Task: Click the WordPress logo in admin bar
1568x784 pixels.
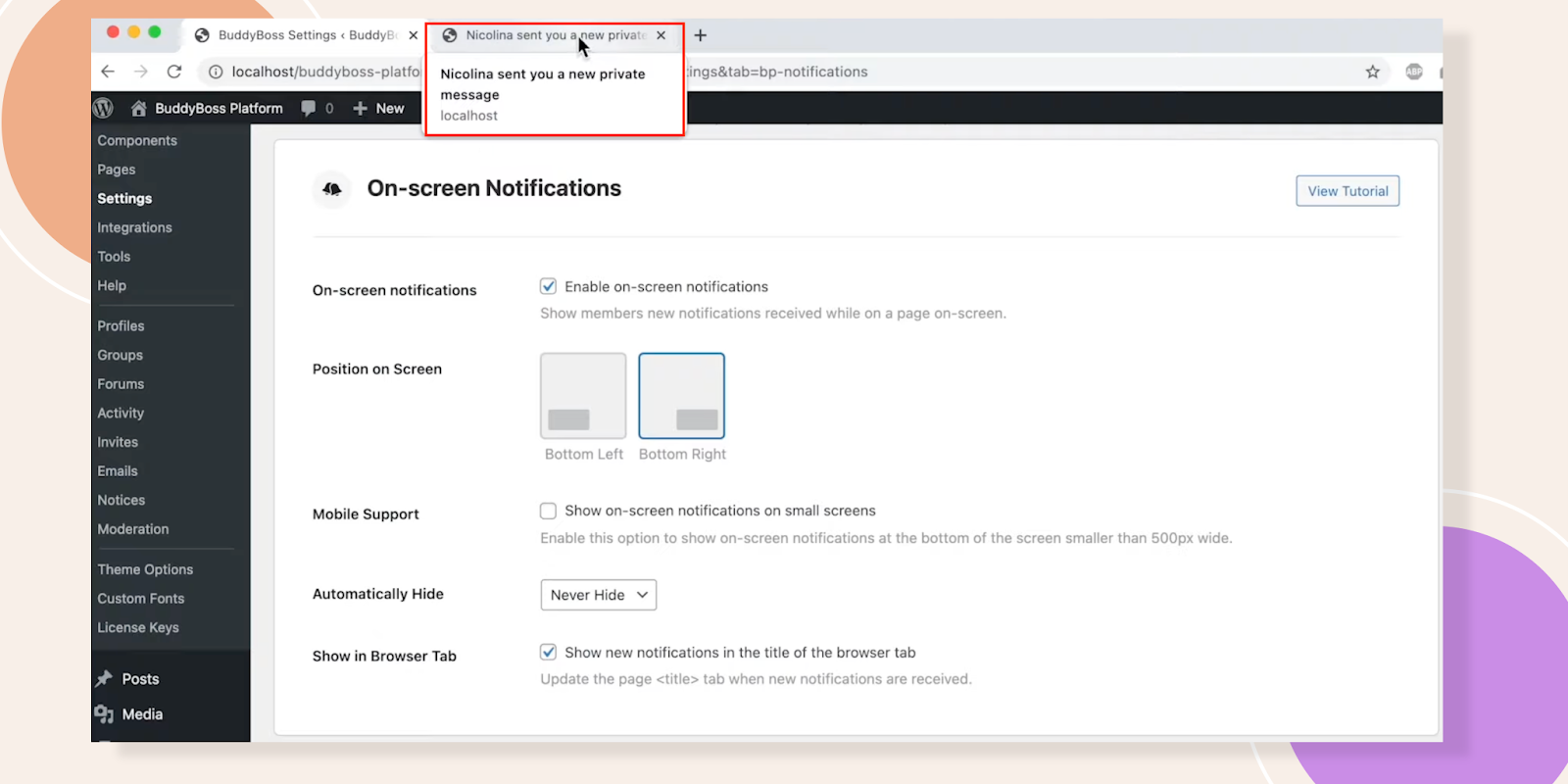Action: point(104,108)
